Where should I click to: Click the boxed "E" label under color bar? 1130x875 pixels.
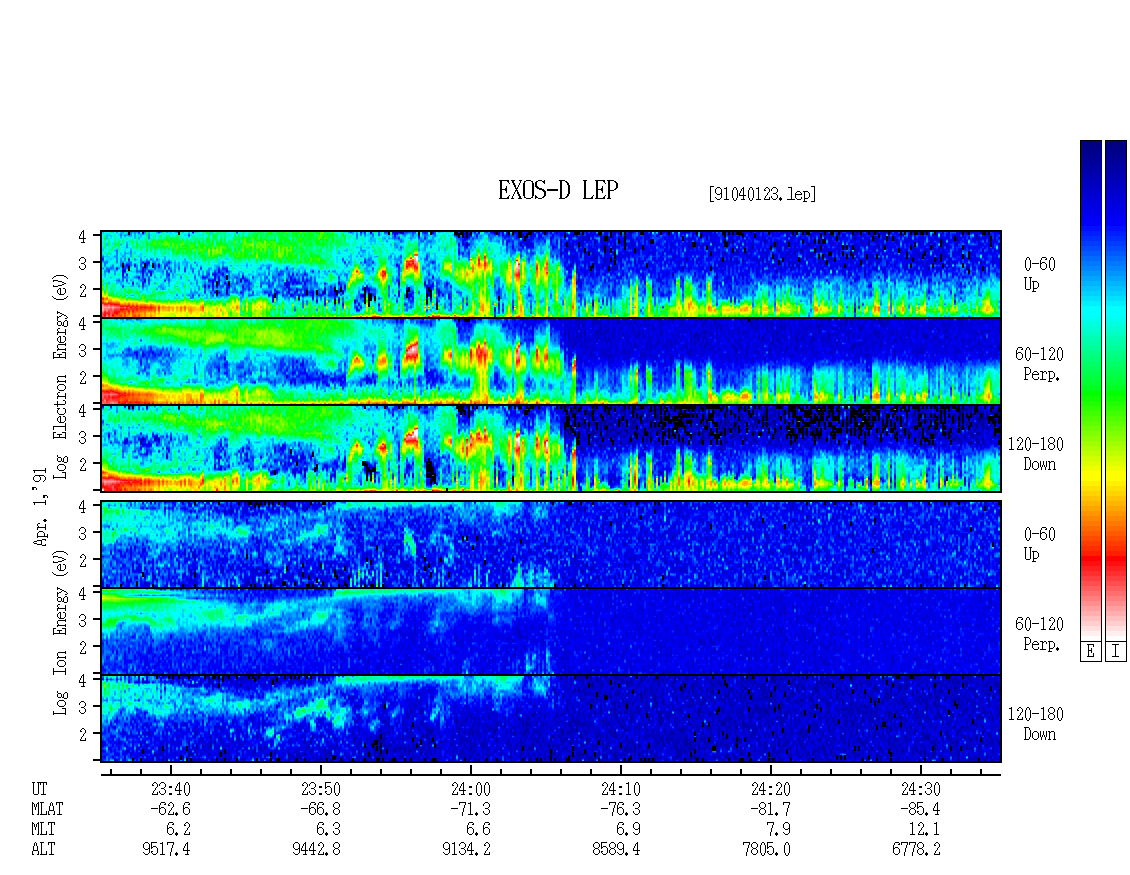point(1090,651)
